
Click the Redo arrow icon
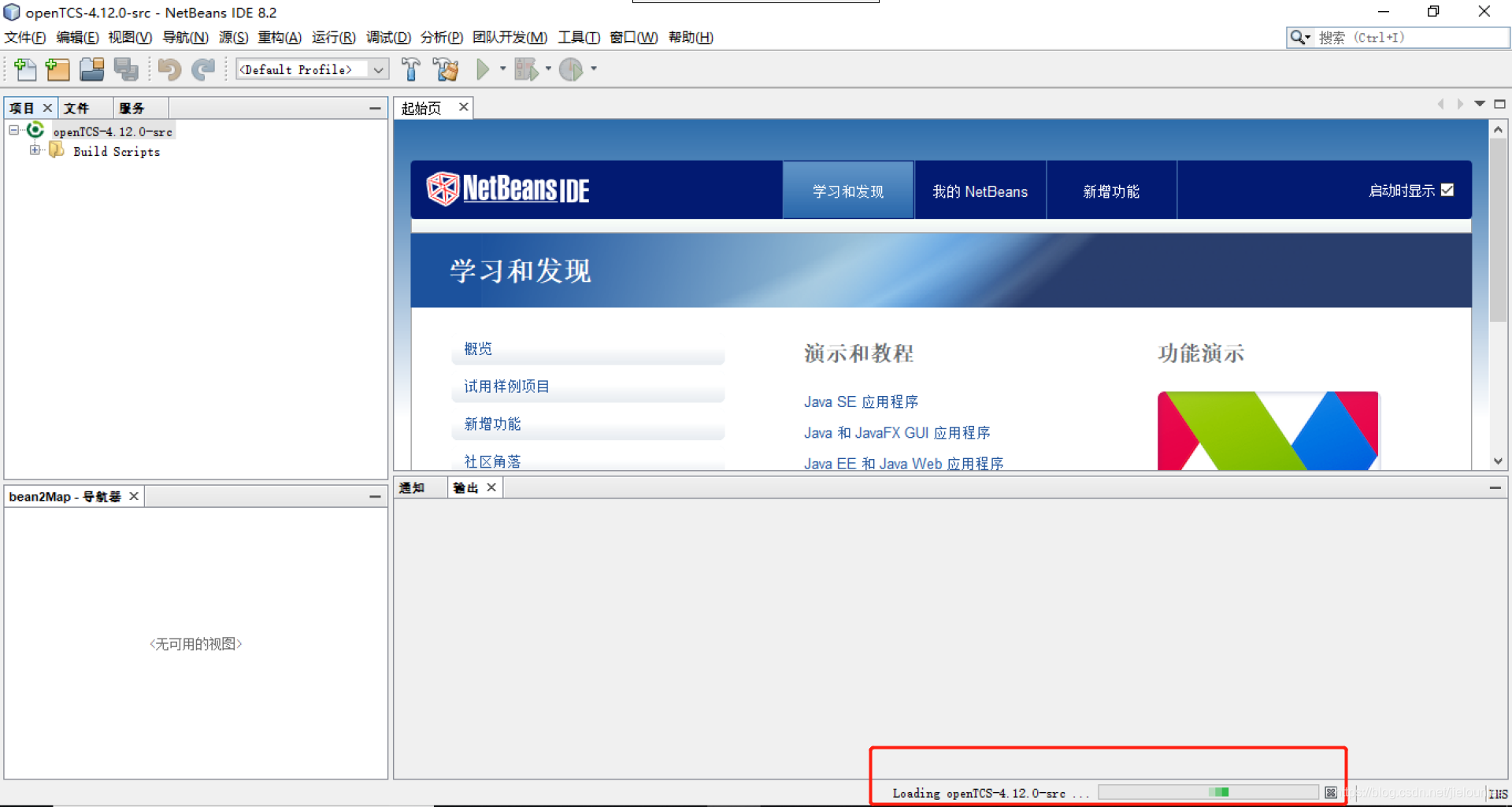point(203,69)
